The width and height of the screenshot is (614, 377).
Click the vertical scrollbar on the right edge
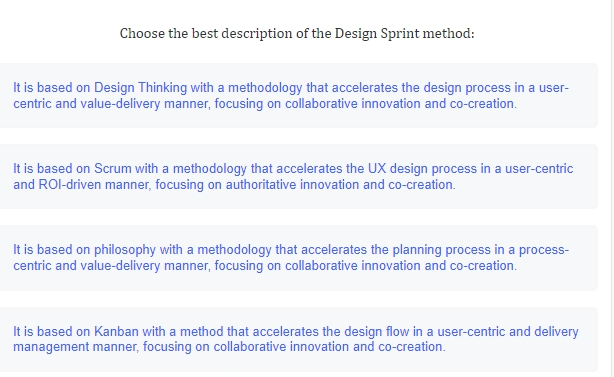(x=612, y=188)
